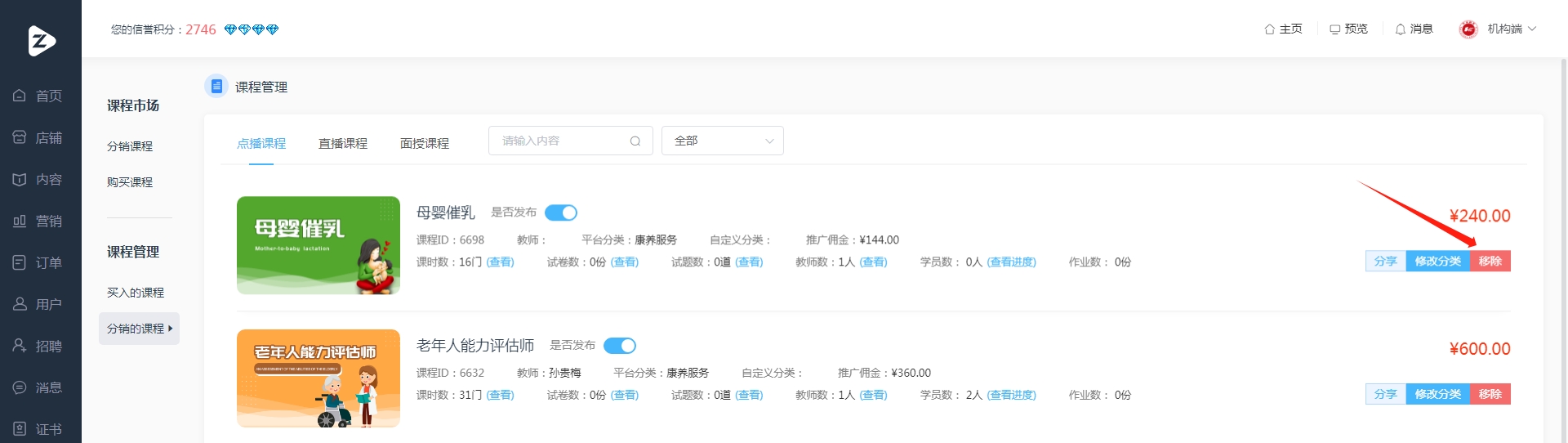
Task: Click 修改分类 for 老年人能力评估师
Action: click(x=1438, y=394)
